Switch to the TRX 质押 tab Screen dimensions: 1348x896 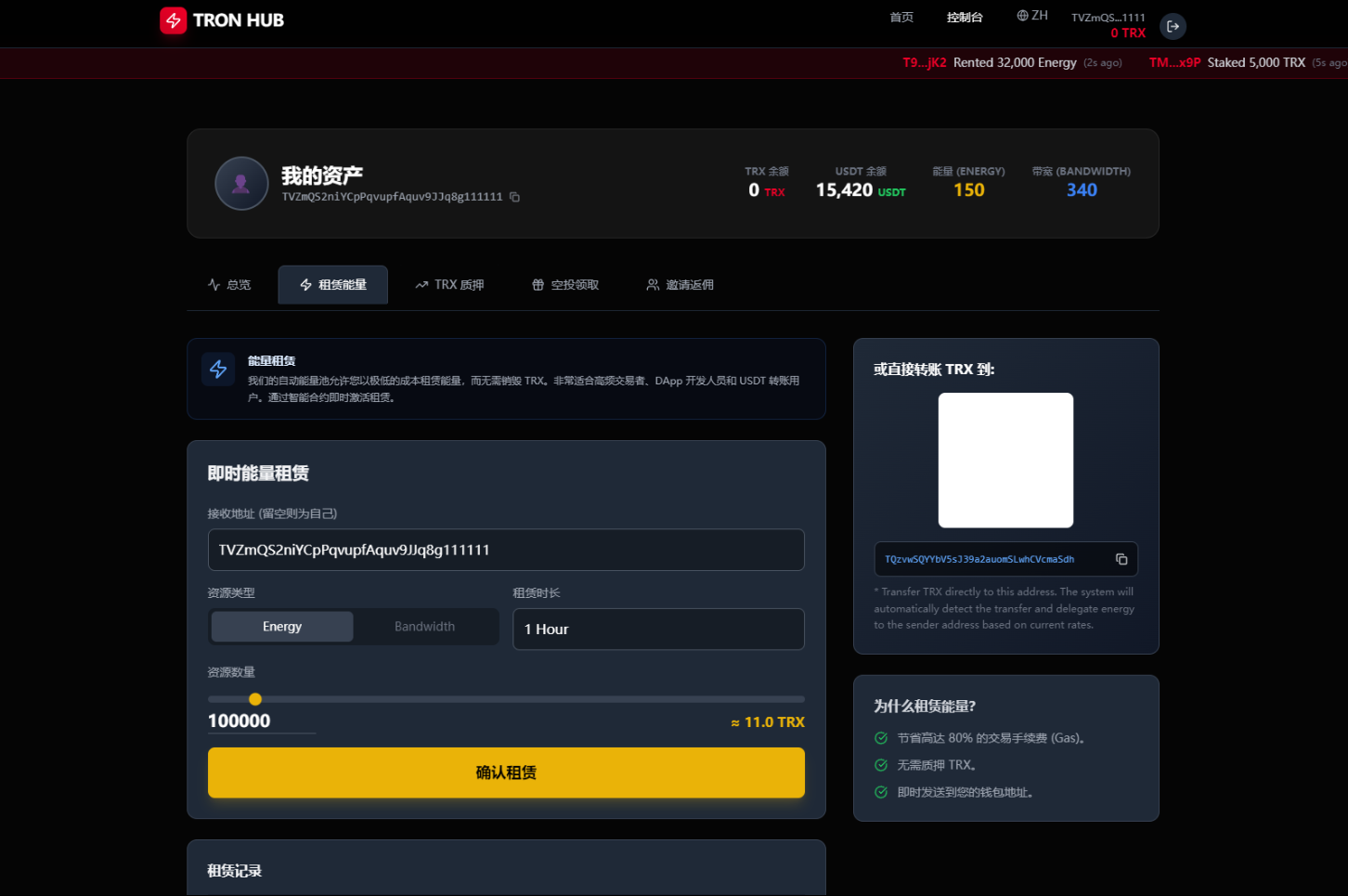(449, 285)
